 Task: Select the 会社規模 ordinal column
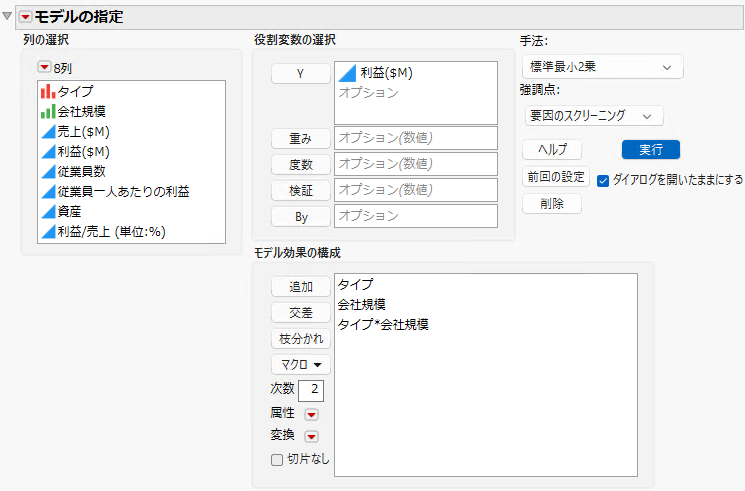click(131, 111)
